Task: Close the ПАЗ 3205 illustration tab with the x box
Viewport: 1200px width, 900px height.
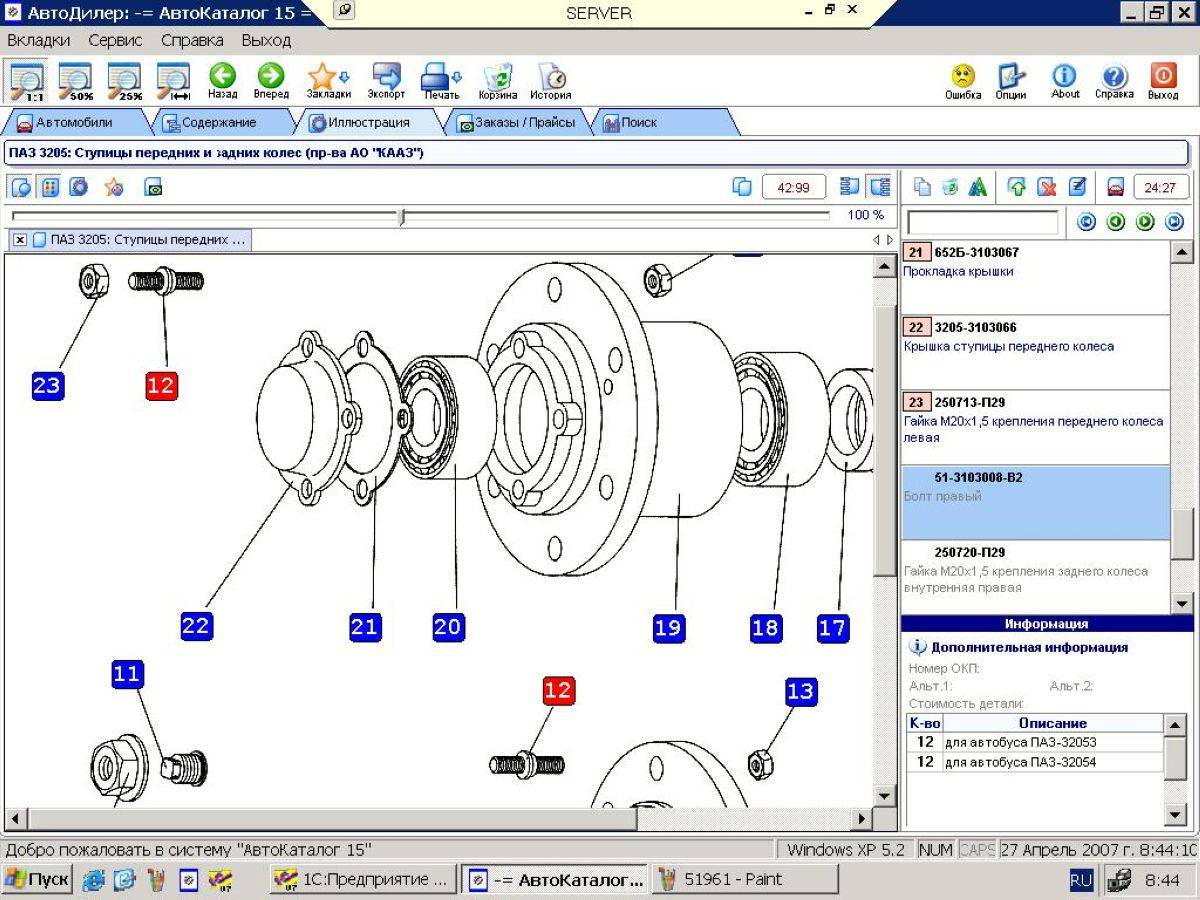Action: point(20,240)
